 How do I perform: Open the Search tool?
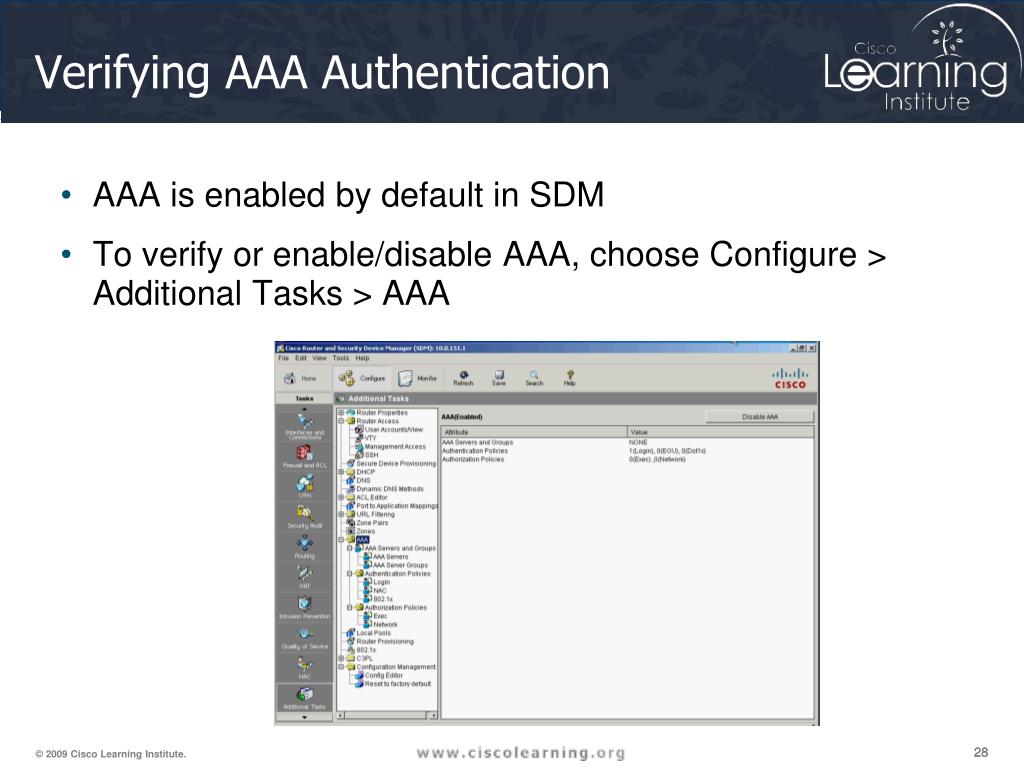[x=534, y=376]
